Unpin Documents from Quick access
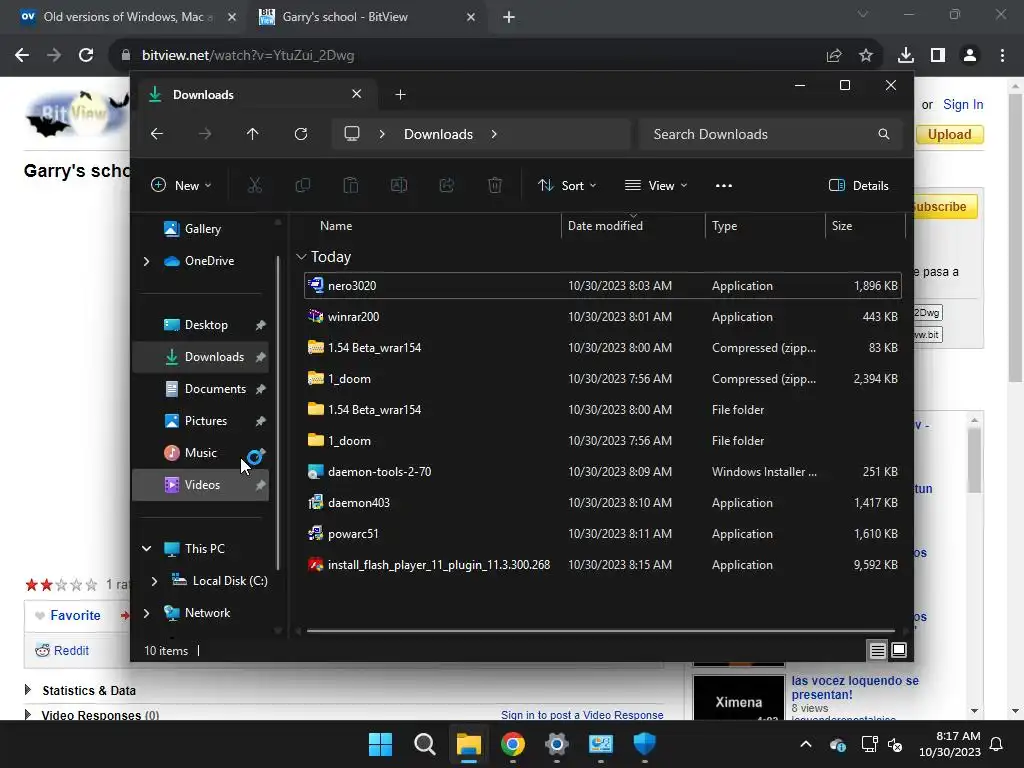Image resolution: width=1024 pixels, height=768 pixels. tap(260, 389)
